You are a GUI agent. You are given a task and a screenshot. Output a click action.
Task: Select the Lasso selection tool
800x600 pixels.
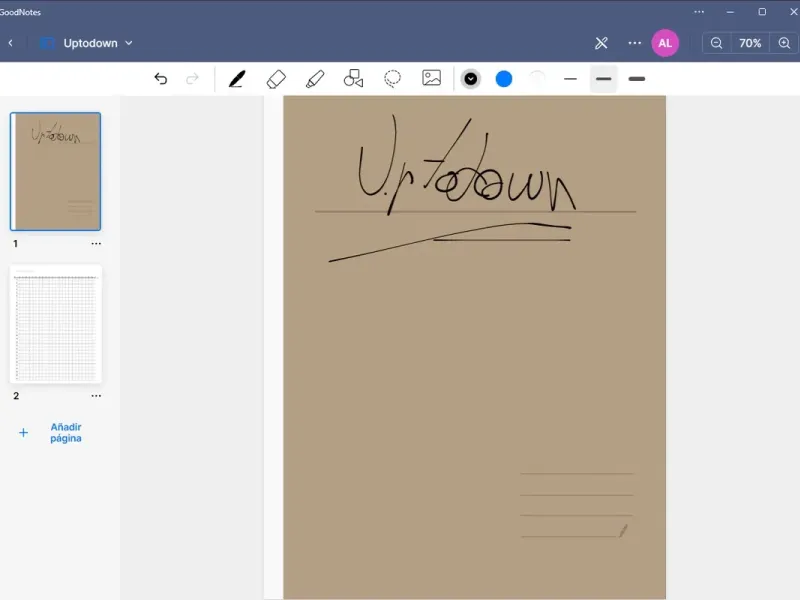[x=392, y=79]
